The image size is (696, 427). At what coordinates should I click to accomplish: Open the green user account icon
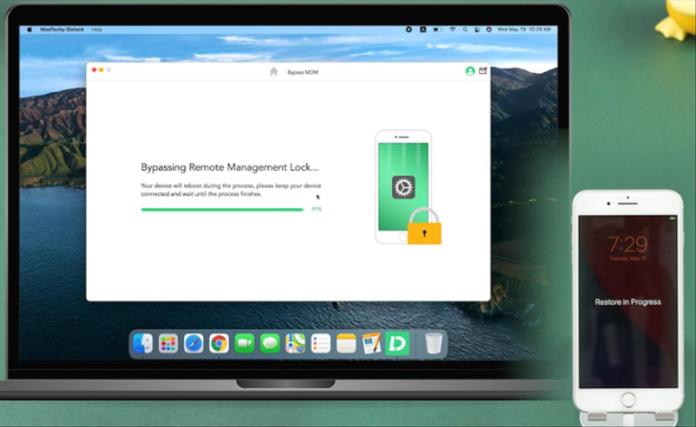pos(470,71)
